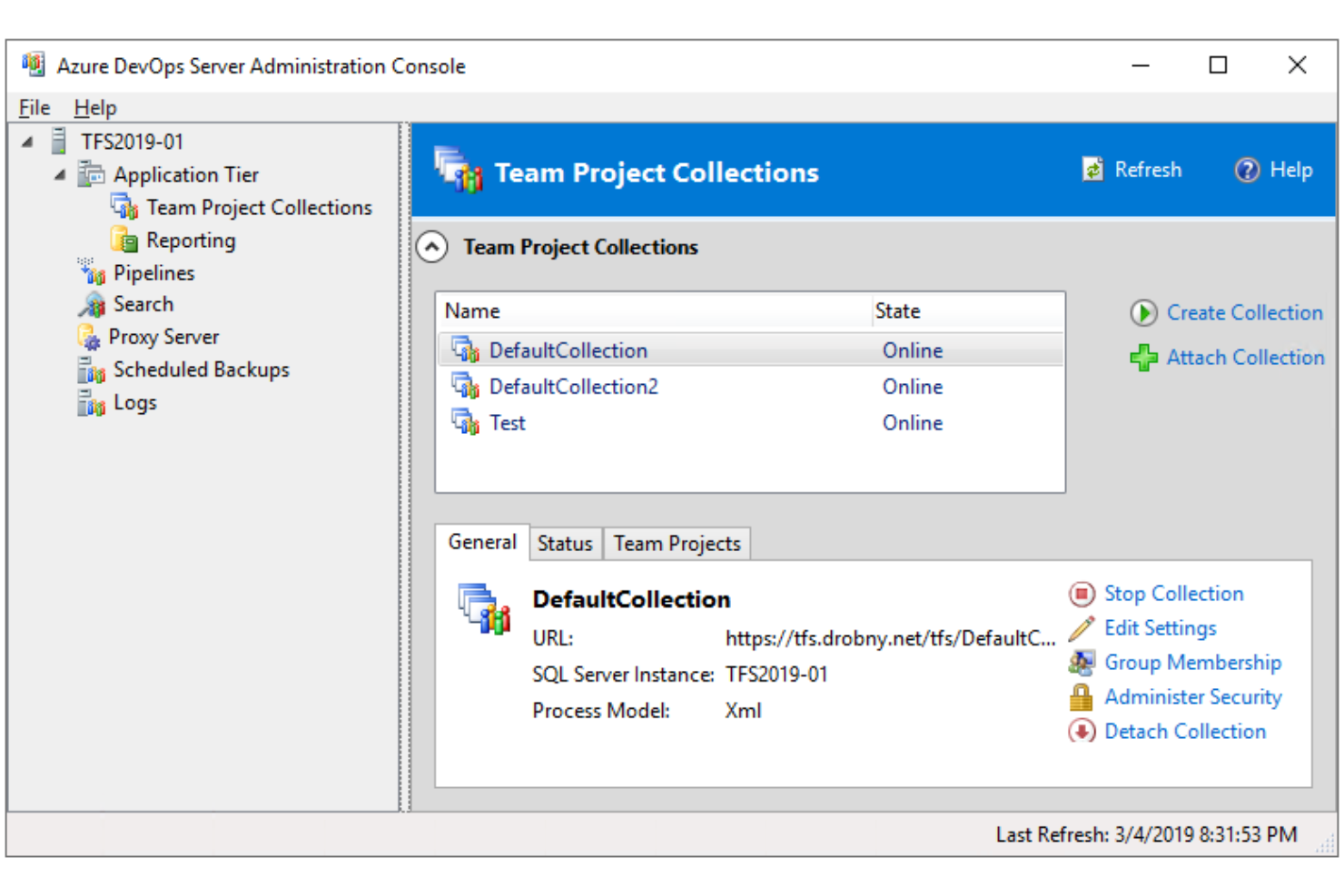Screen dimensions: 1344x896
Task: Click the window resize grip in status bar
Action: (1326, 845)
